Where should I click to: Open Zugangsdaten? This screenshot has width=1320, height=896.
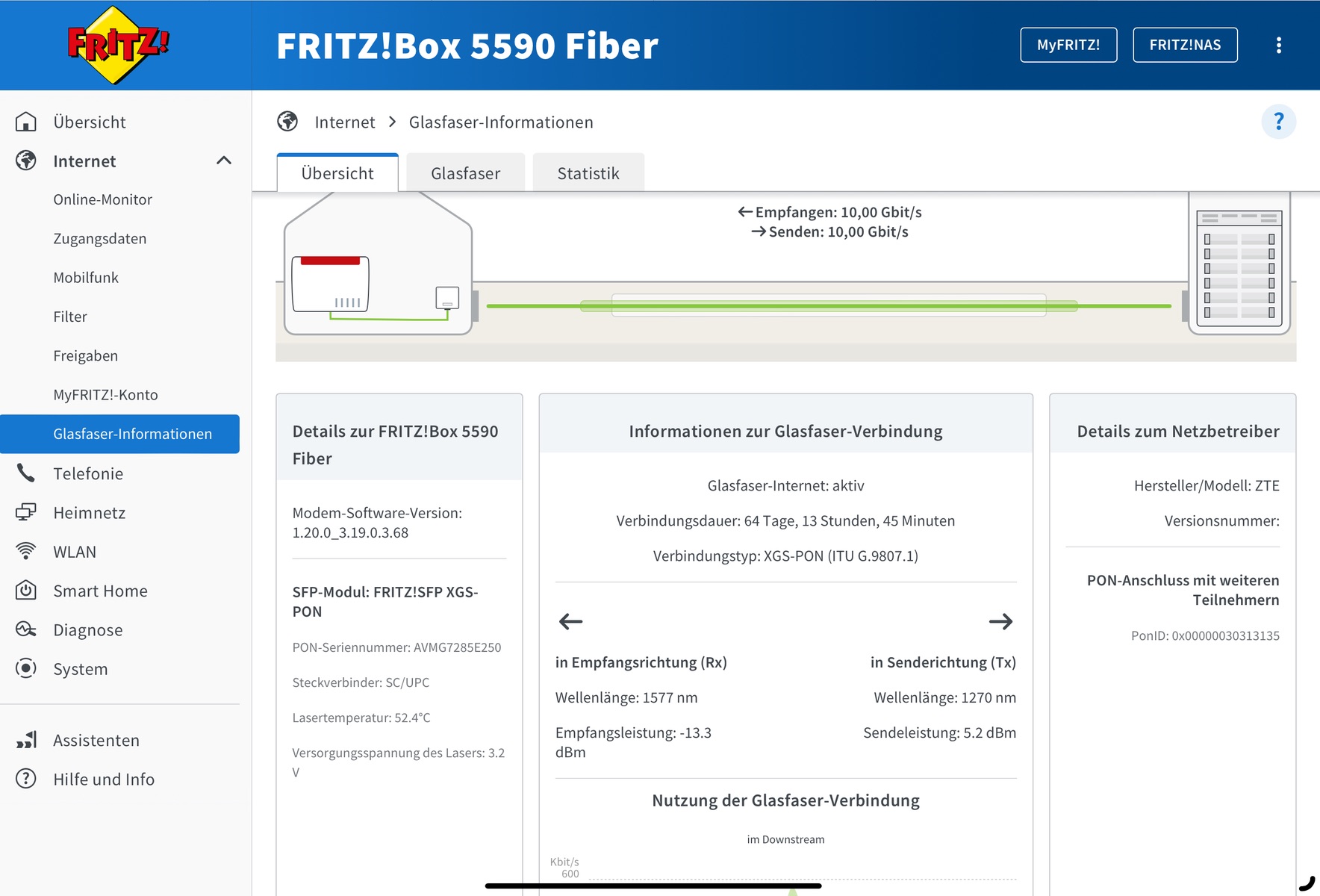click(100, 239)
